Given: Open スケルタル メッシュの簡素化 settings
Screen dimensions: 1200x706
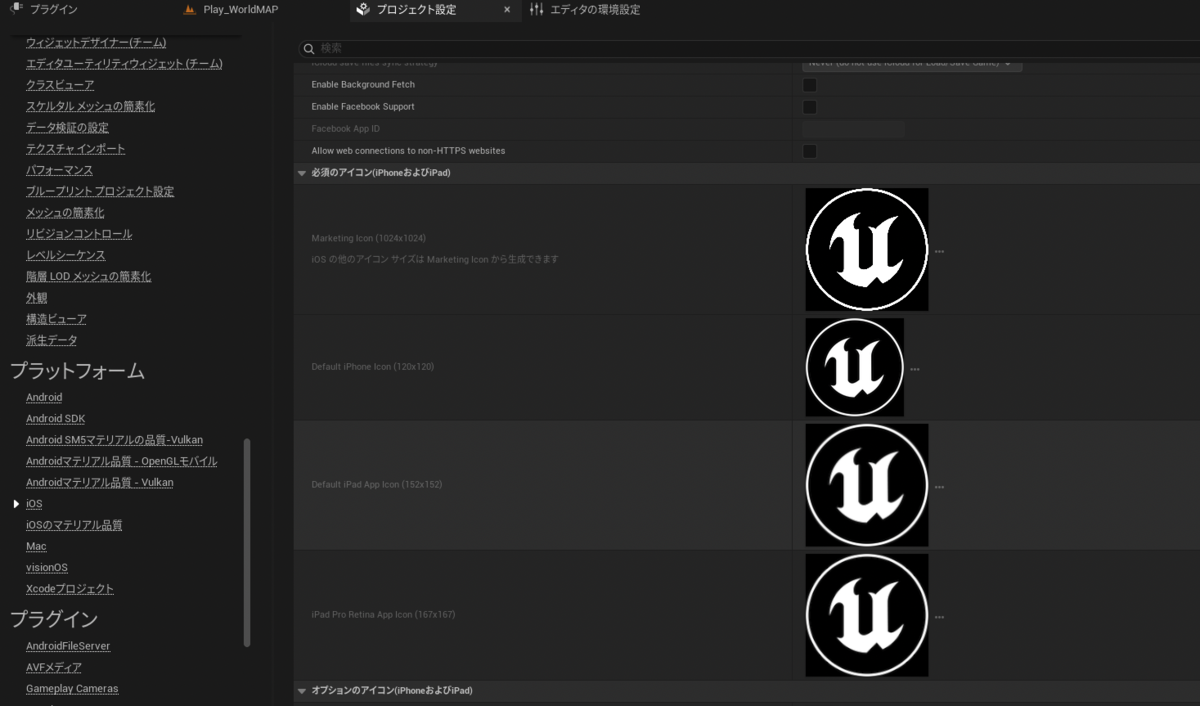Looking at the screenshot, I should [90, 106].
